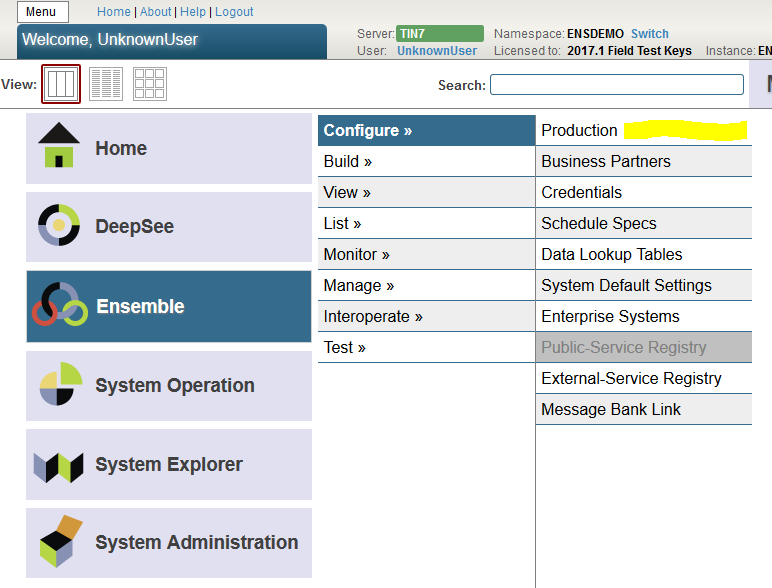Viewport: 772px width, 588px height.
Task: Open Business Partners
Action: (644, 162)
